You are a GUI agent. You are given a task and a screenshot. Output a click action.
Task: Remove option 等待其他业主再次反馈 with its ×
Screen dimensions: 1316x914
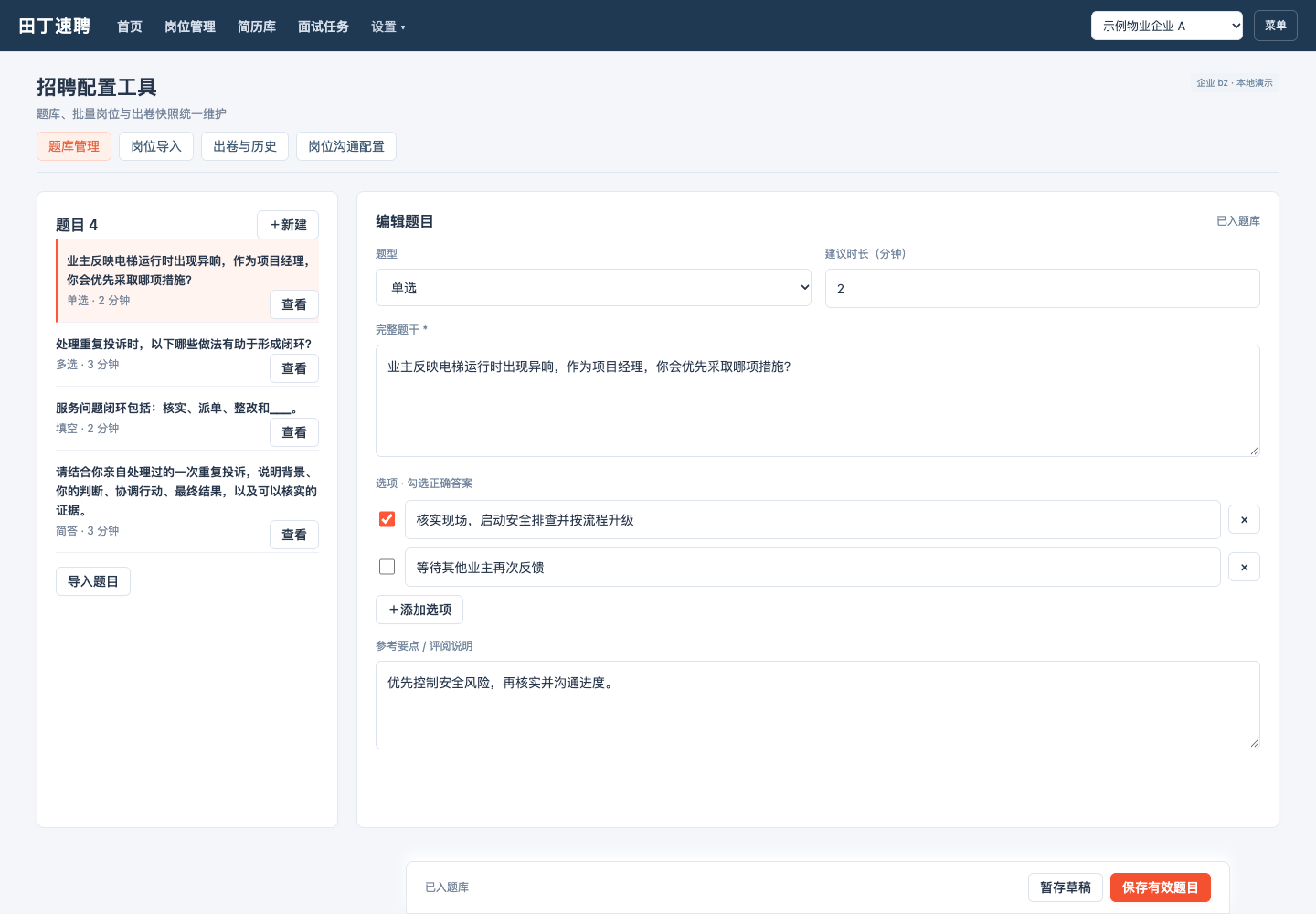(1244, 567)
